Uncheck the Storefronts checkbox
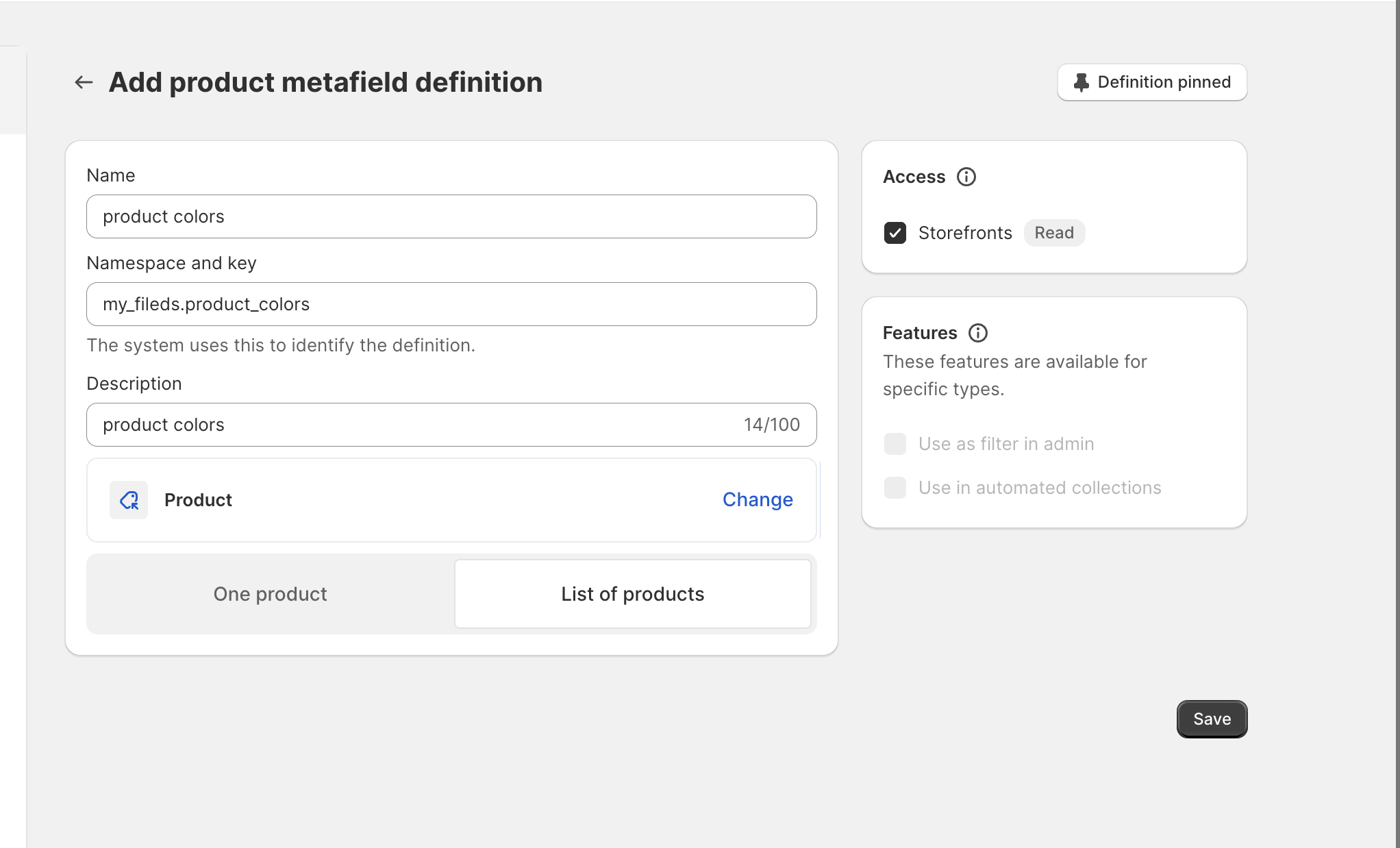The image size is (1400, 848). 895,233
